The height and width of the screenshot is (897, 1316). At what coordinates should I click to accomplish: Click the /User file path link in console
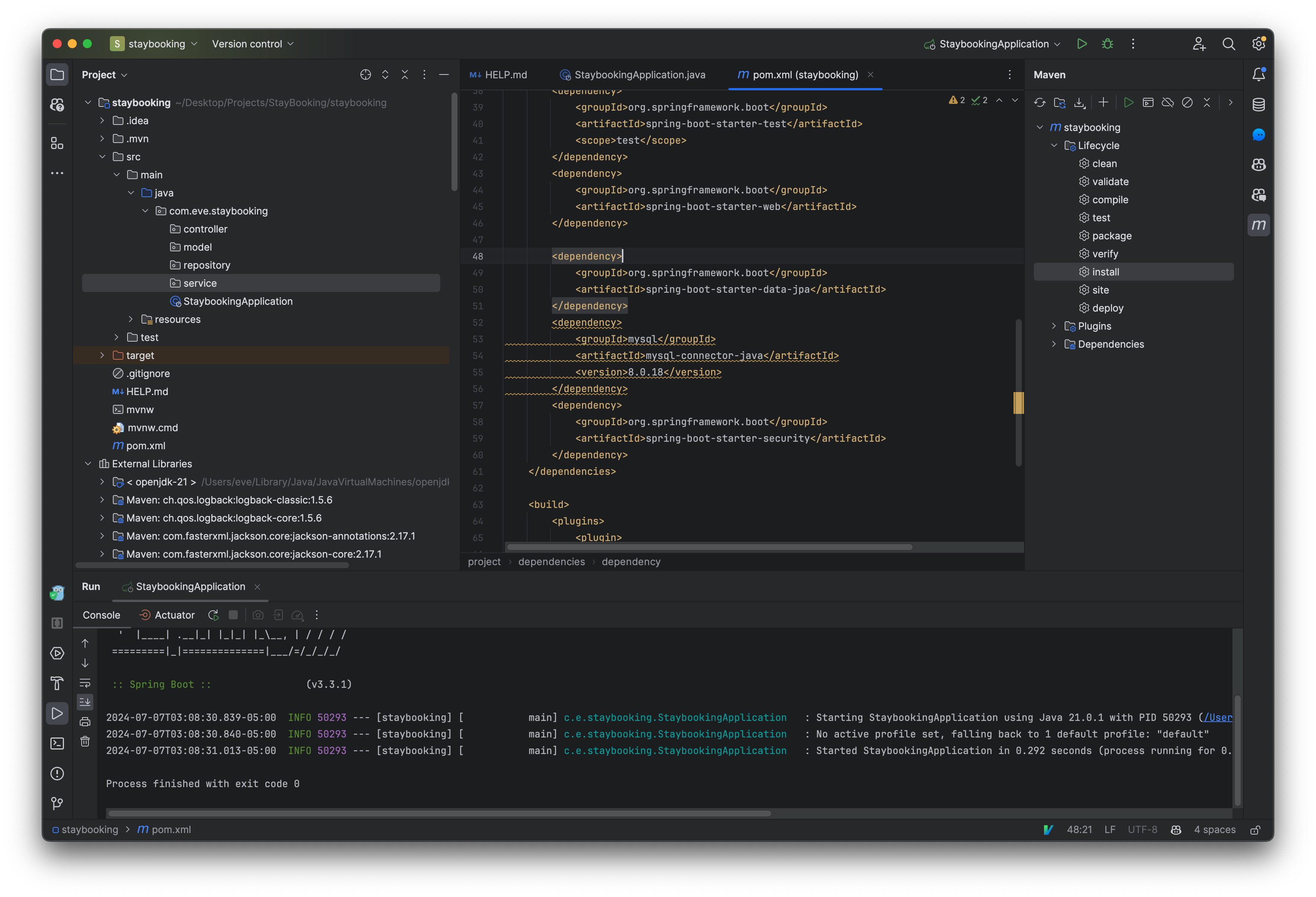click(1217, 718)
